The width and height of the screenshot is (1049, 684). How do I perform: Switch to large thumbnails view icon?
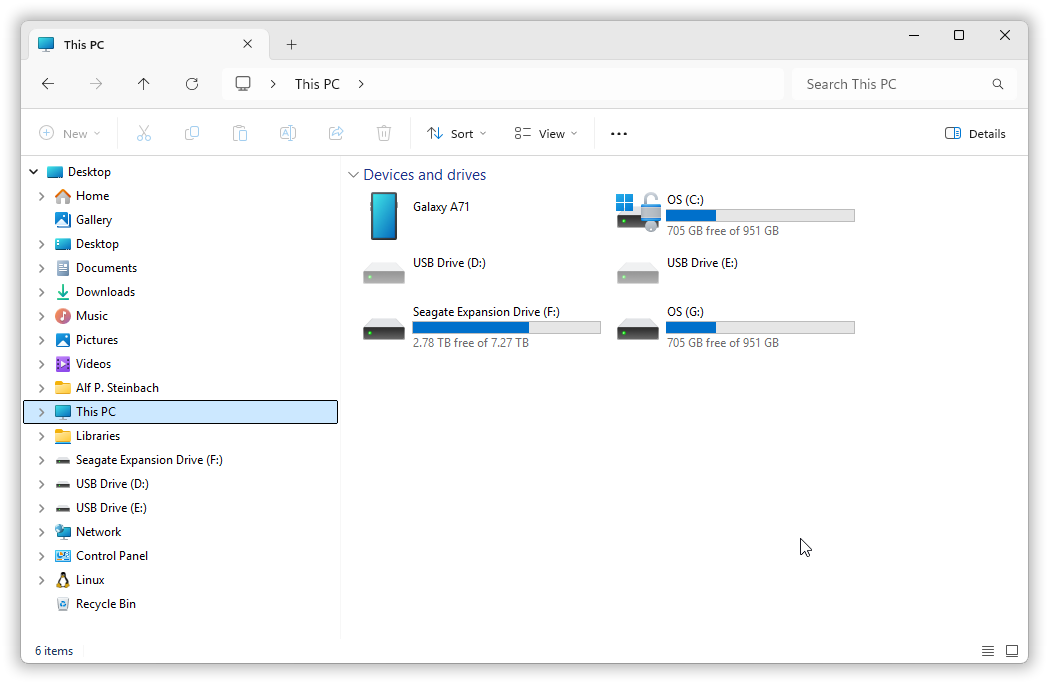point(1011,651)
